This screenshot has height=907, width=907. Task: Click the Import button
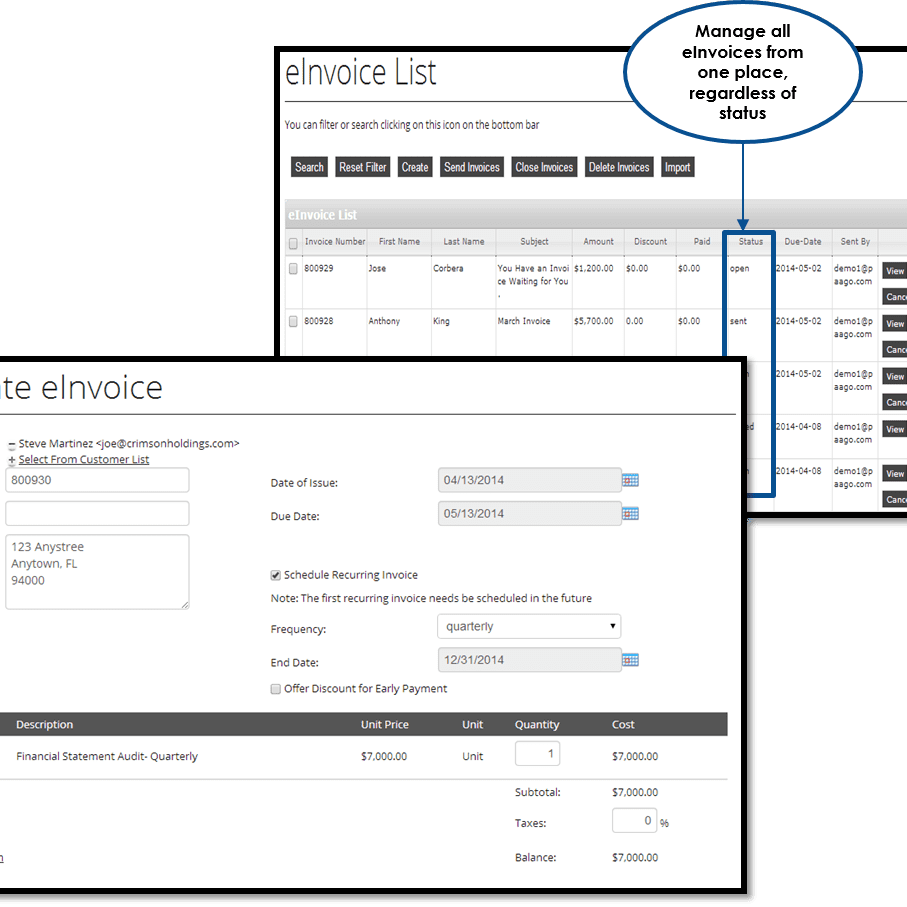(x=677, y=166)
